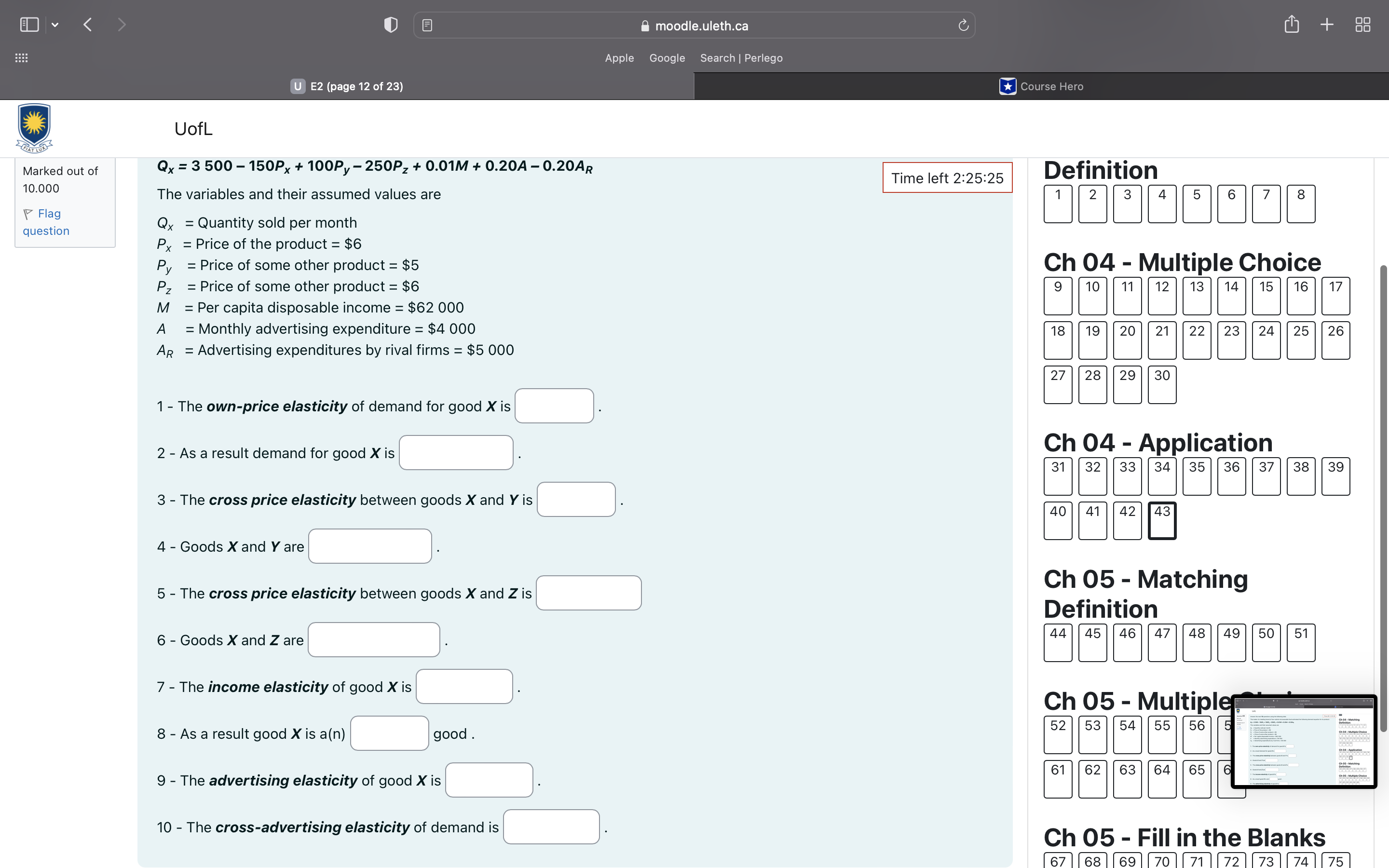Jump to question 31 in quiz navigation
This screenshot has height=868, width=1389.
(1058, 475)
